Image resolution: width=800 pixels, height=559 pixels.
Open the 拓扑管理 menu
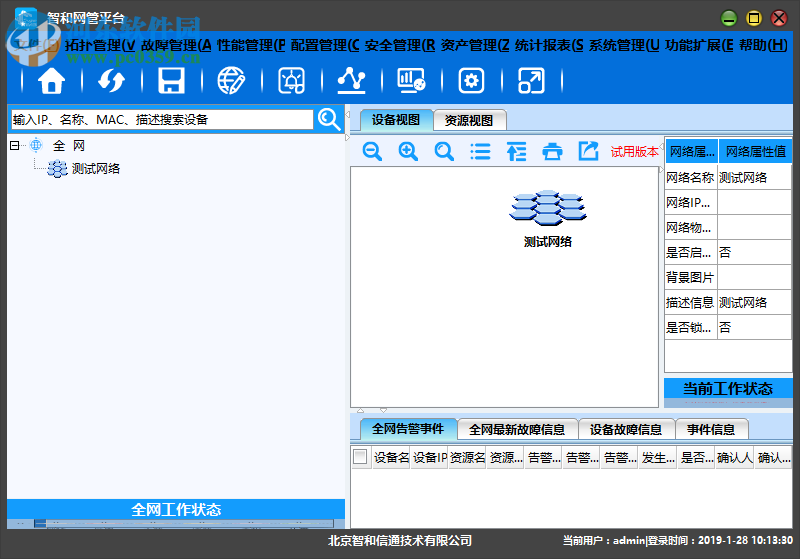pyautogui.click(x=99, y=45)
